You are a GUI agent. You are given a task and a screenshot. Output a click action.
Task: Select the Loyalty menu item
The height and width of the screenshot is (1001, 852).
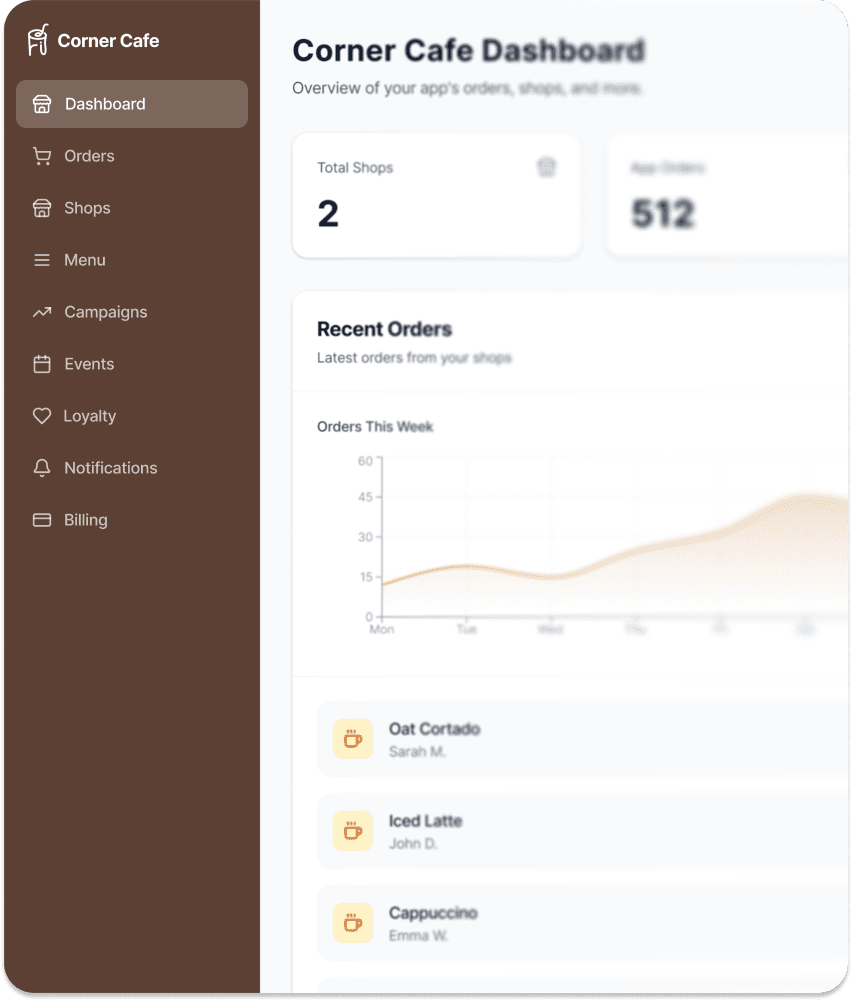click(x=90, y=416)
